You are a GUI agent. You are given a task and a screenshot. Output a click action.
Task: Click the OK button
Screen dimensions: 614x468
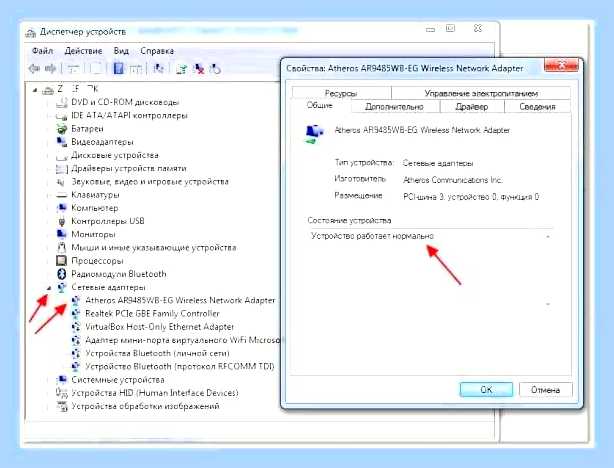tap(486, 390)
